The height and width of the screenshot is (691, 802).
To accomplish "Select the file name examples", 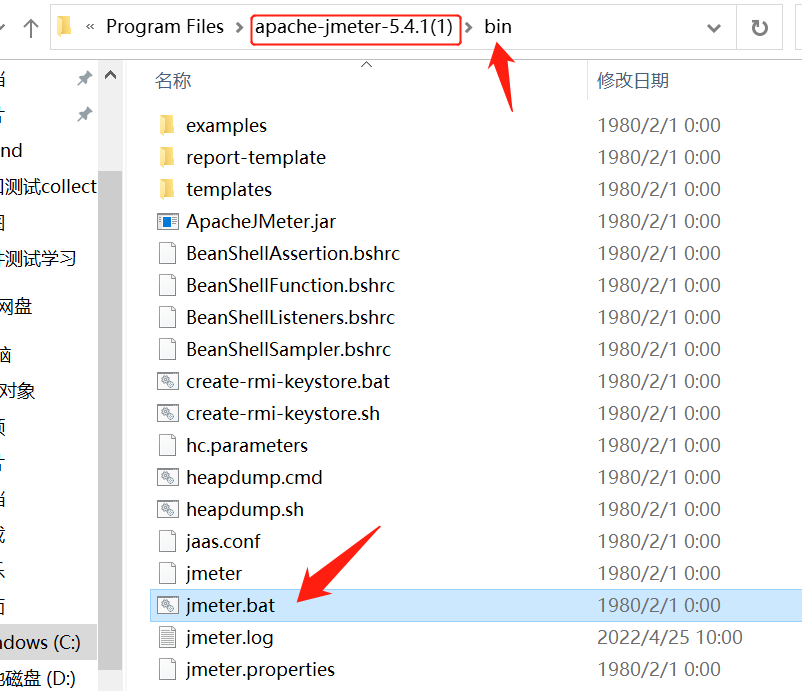I will click(x=226, y=125).
